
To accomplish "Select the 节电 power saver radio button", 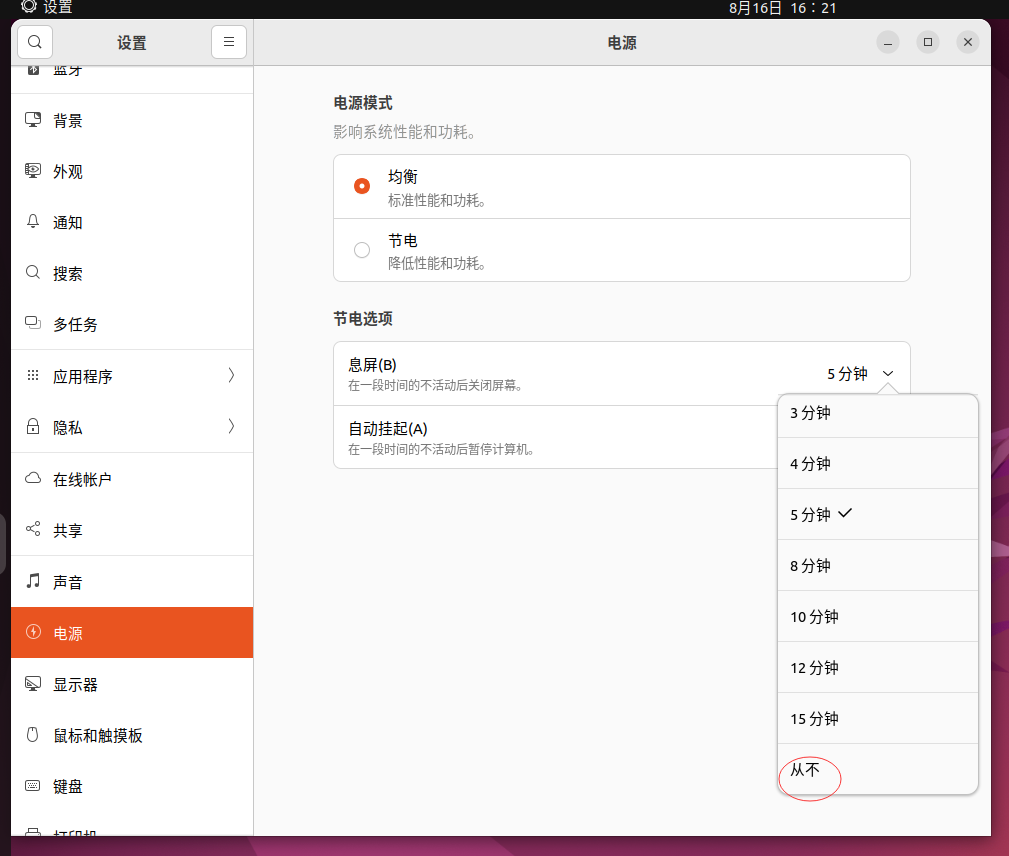I will coord(362,250).
